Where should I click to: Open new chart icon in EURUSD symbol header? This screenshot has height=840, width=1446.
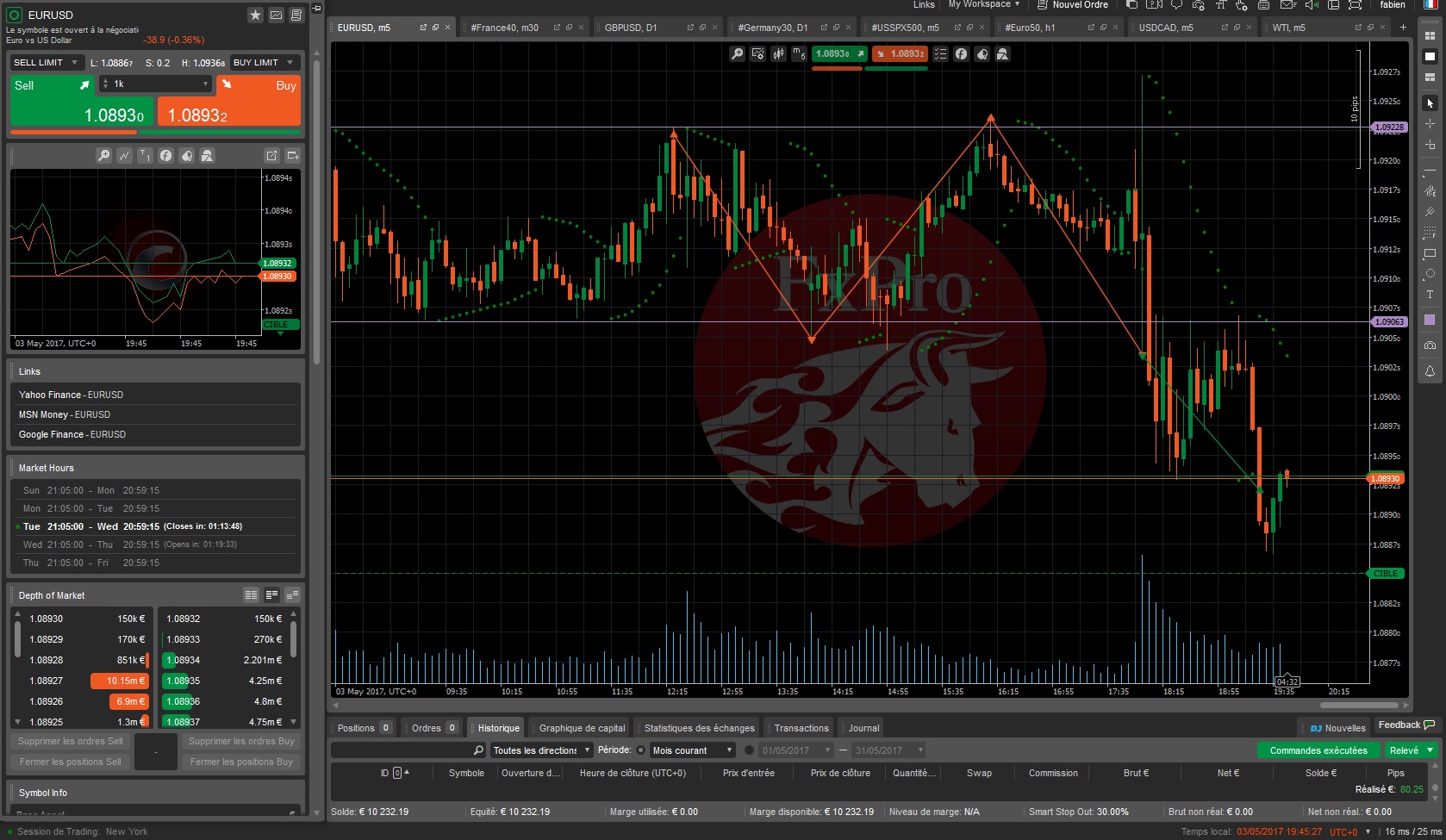276,15
